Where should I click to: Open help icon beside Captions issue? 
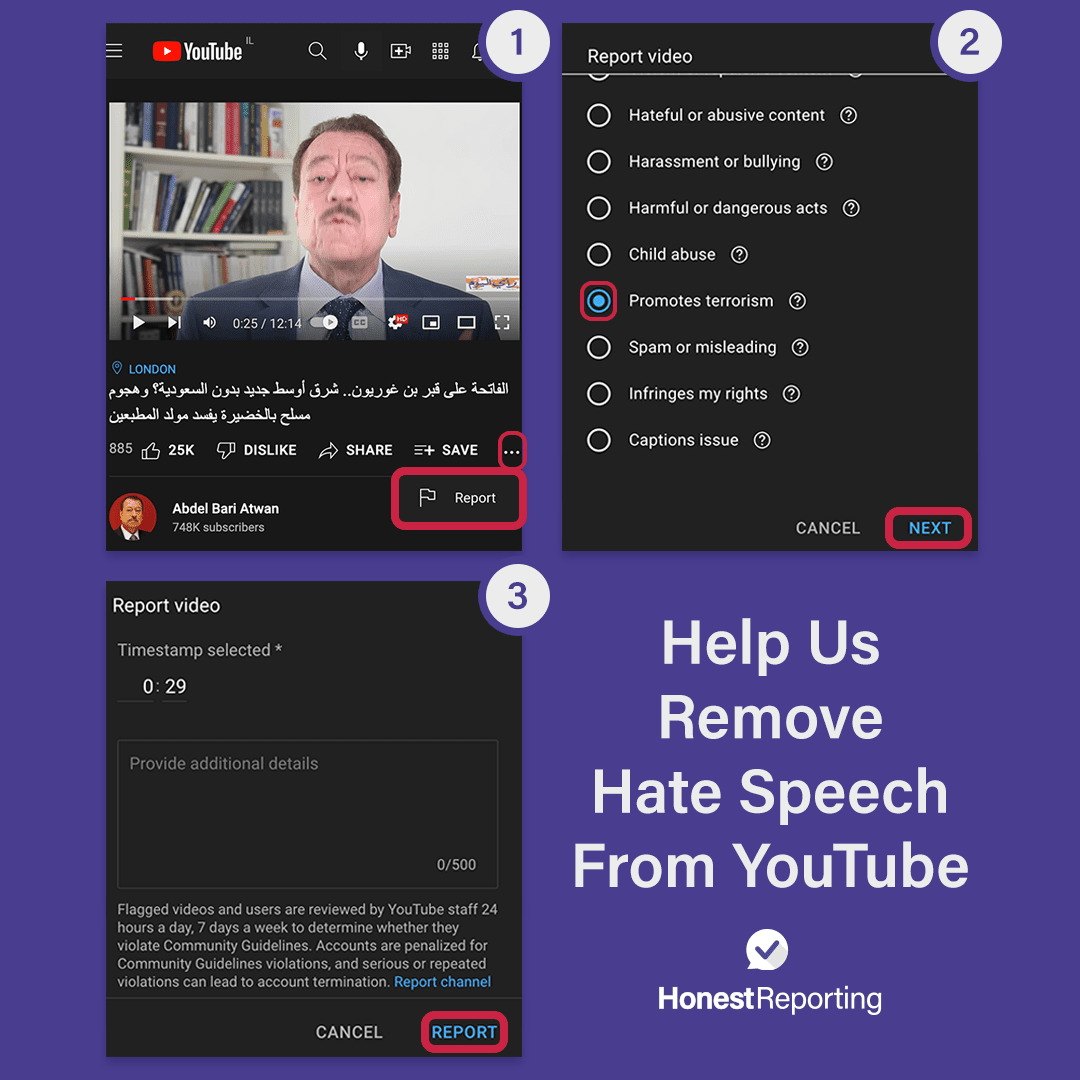pyautogui.click(x=762, y=440)
